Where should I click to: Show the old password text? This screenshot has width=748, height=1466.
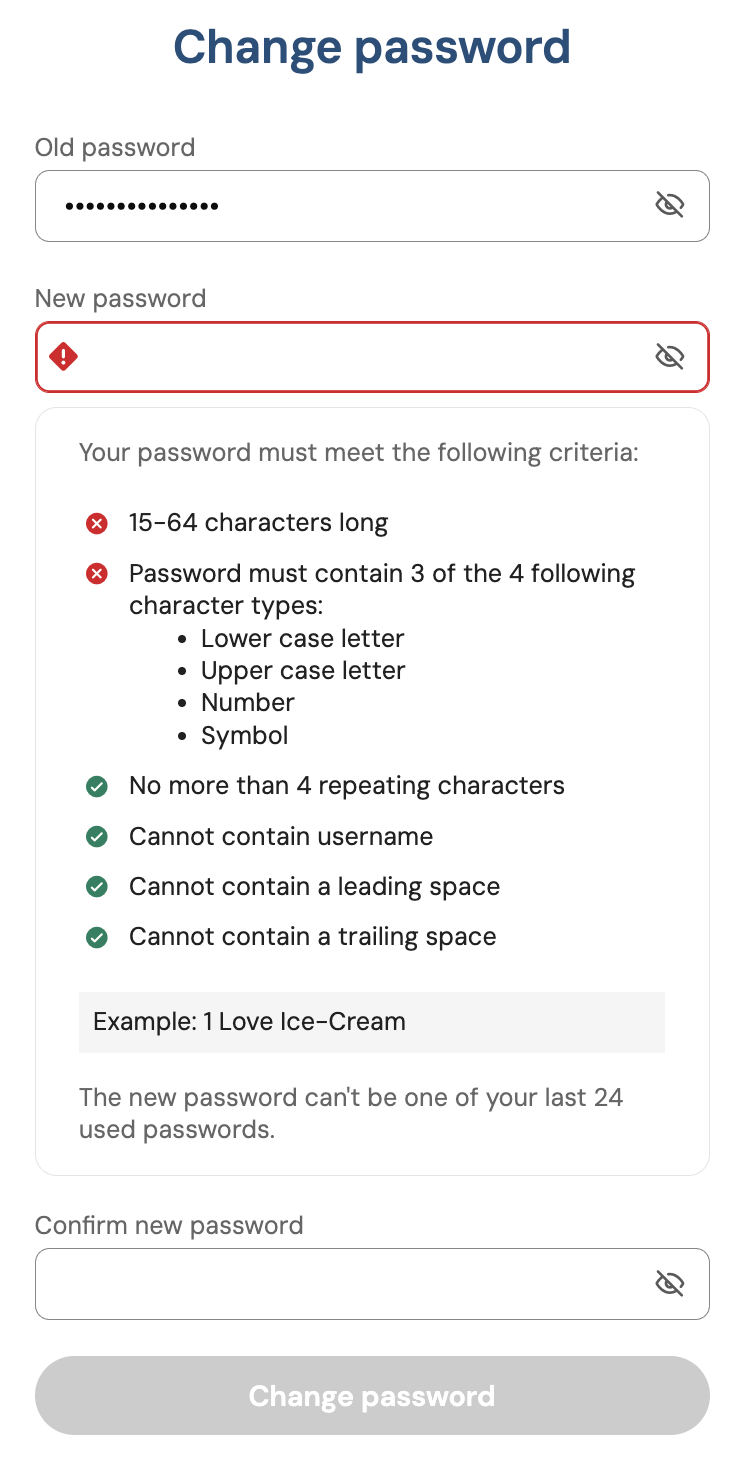click(669, 206)
